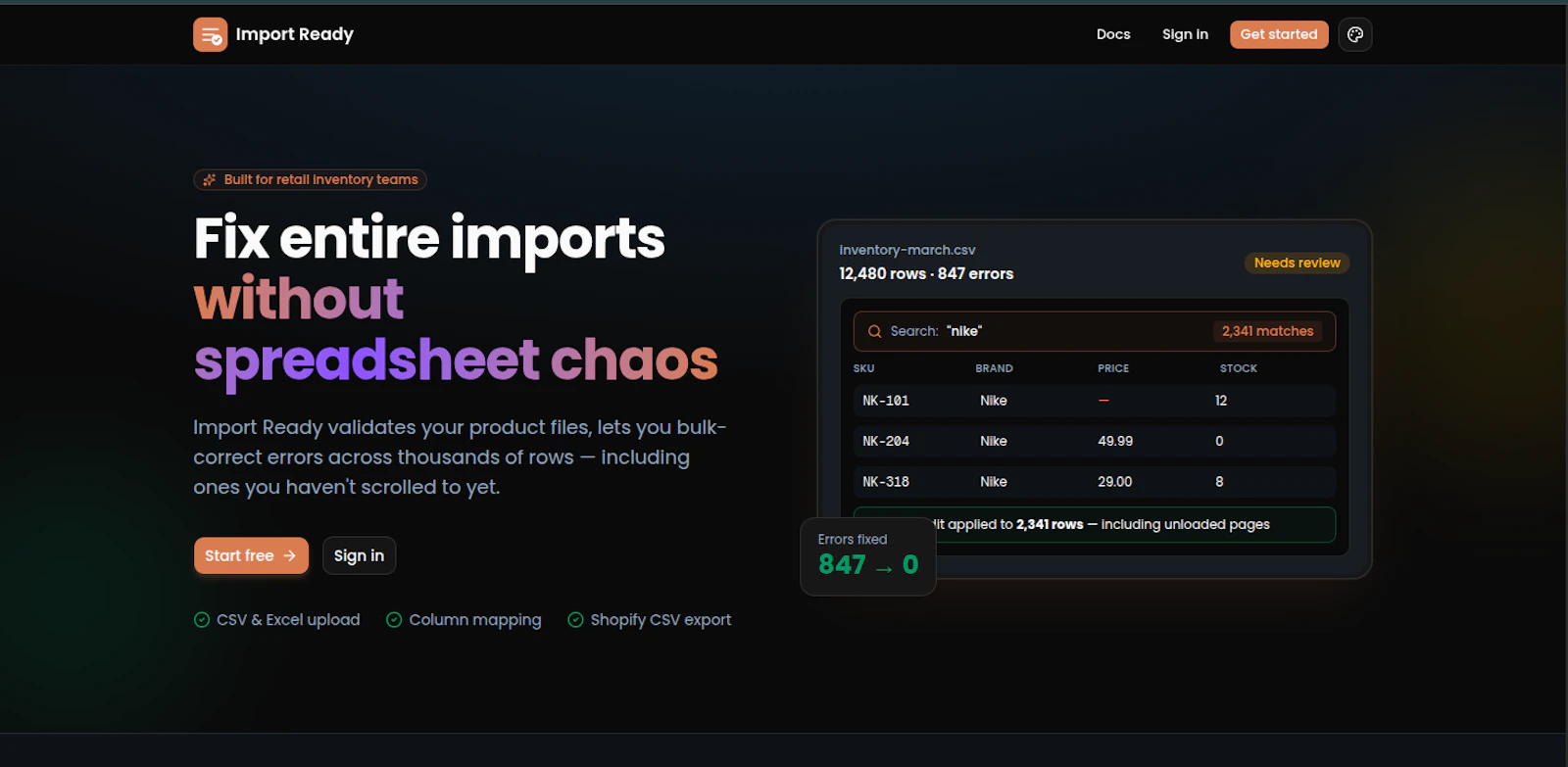Click the 49.99 price cell
The image size is (1568, 767).
click(x=1115, y=442)
